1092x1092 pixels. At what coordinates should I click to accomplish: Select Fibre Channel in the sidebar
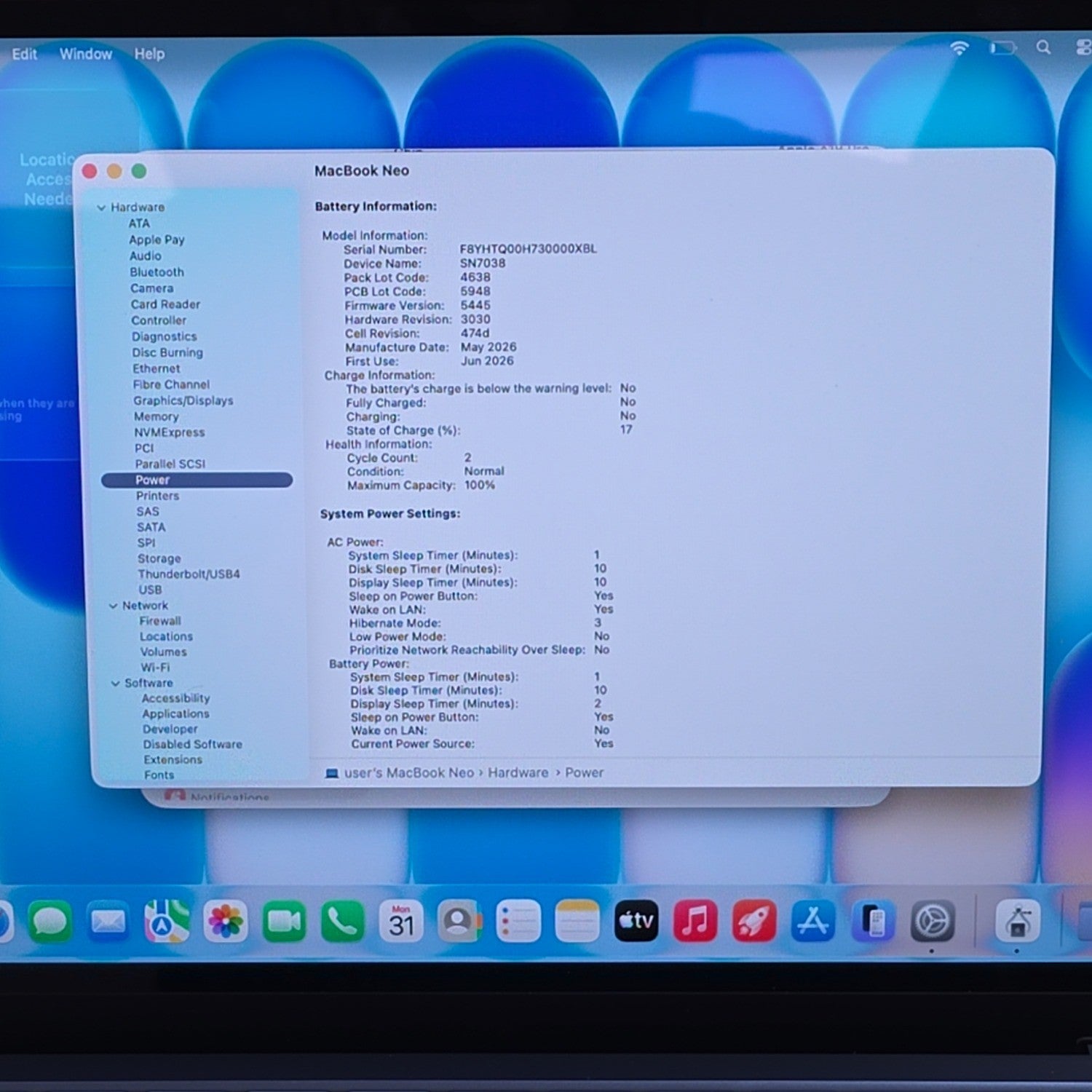(x=171, y=384)
